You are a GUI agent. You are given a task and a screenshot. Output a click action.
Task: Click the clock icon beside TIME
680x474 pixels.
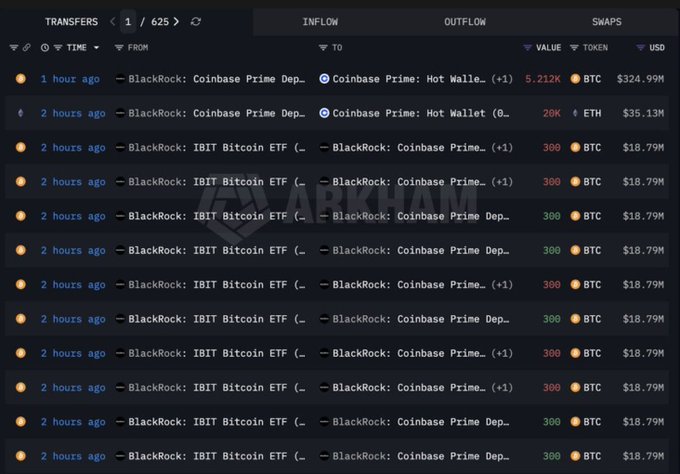click(x=45, y=48)
